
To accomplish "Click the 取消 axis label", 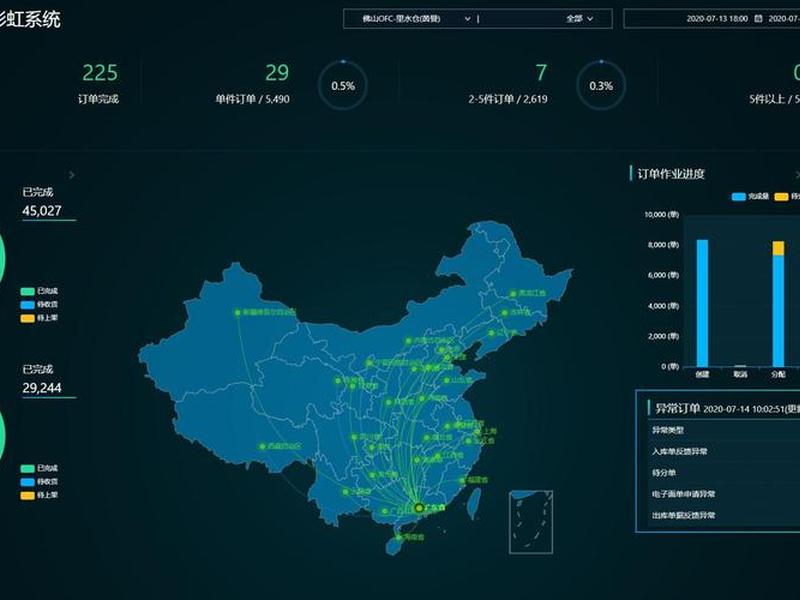I will click(x=740, y=374).
